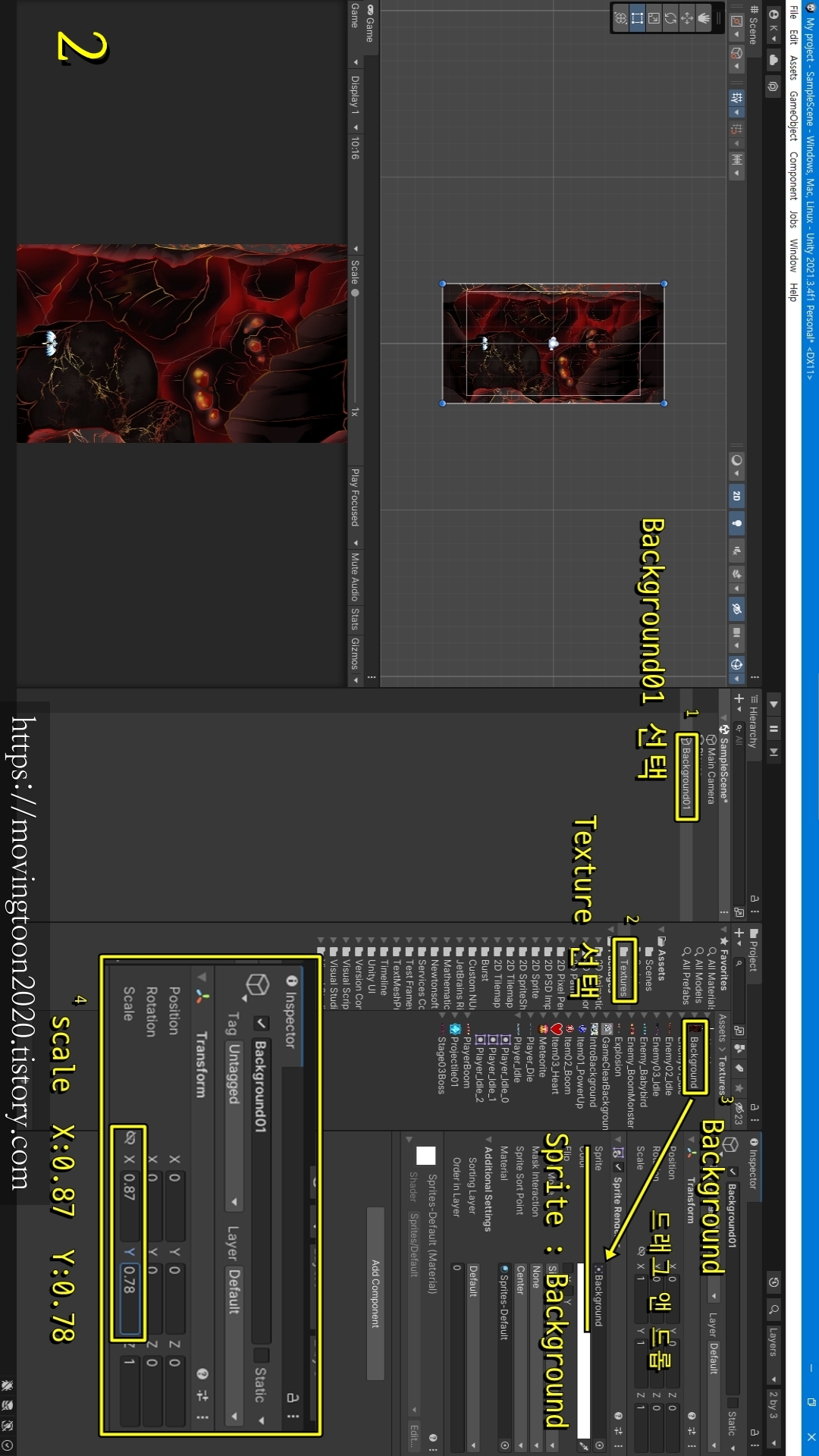The height and width of the screenshot is (1456, 819).
Task: Toggle Mute Audio in Game view
Action: [354, 576]
